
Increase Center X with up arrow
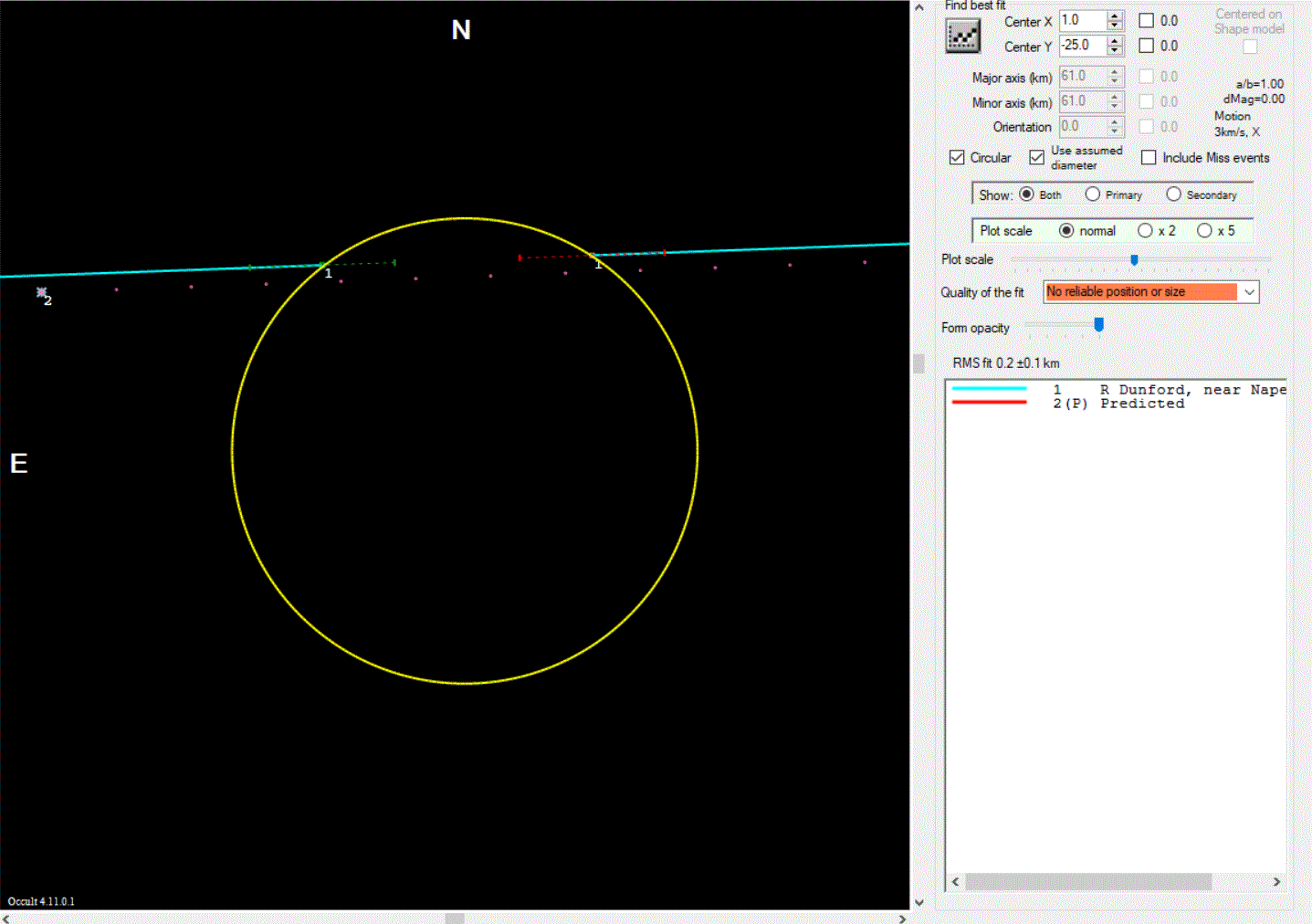[1115, 16]
